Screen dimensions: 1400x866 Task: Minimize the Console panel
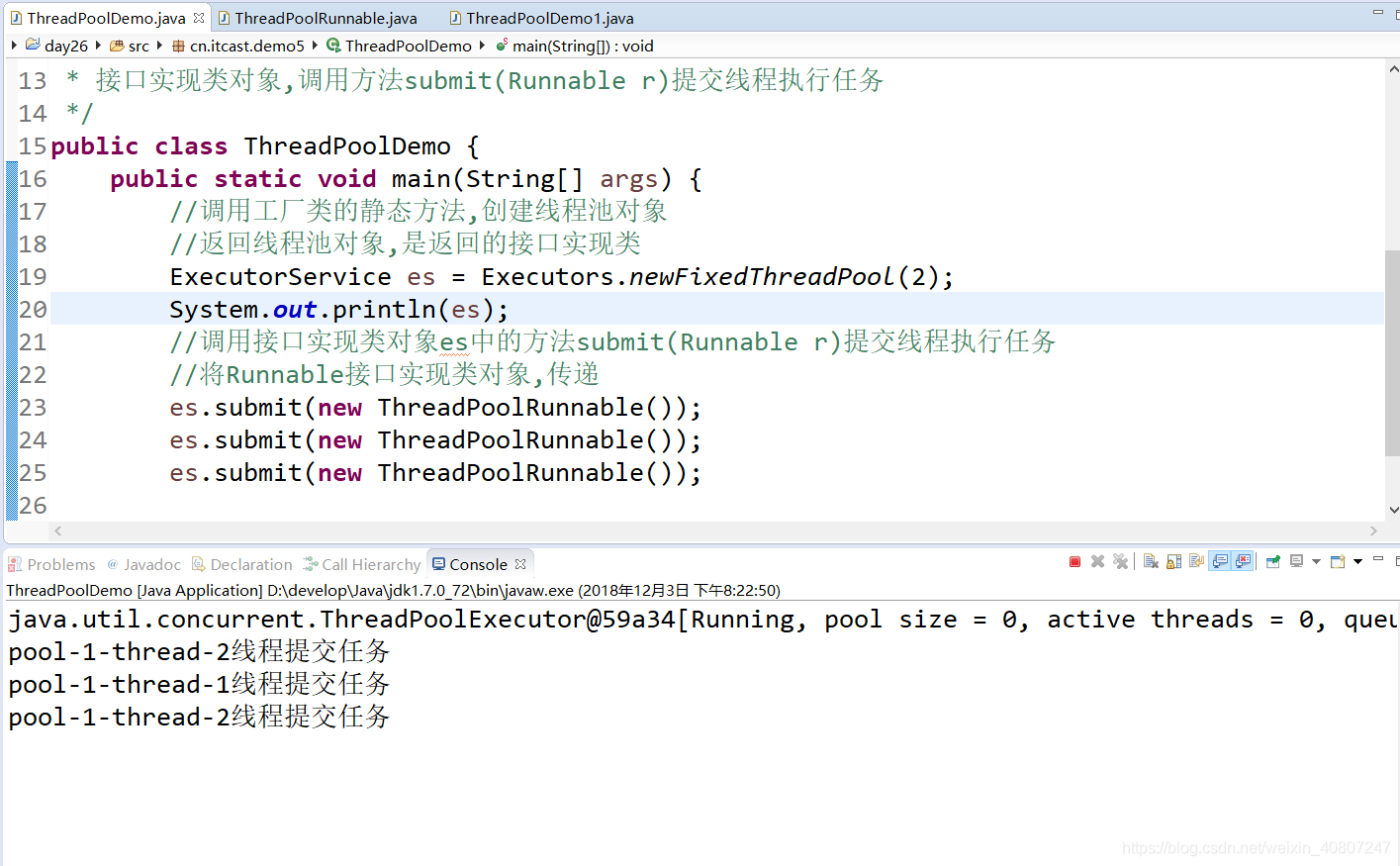pos(1378,558)
